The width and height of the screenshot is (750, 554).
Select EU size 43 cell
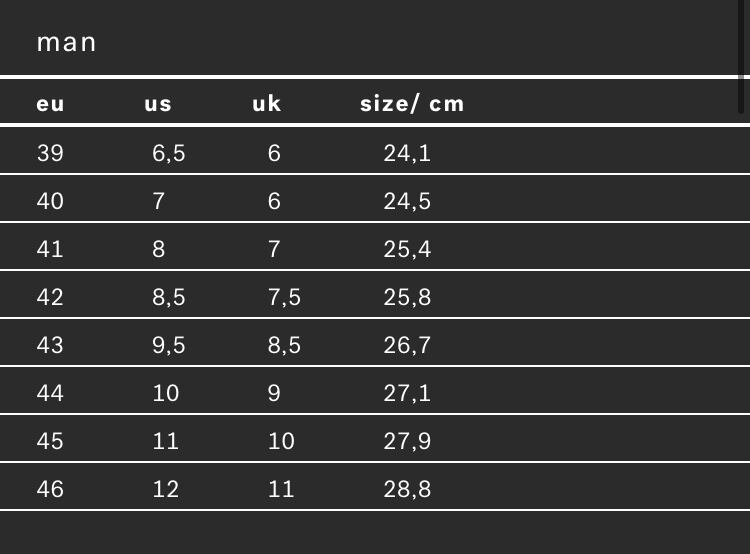pos(50,345)
